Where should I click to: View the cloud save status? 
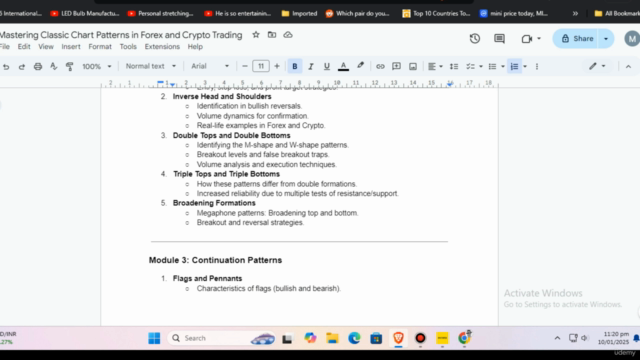click(288, 35)
